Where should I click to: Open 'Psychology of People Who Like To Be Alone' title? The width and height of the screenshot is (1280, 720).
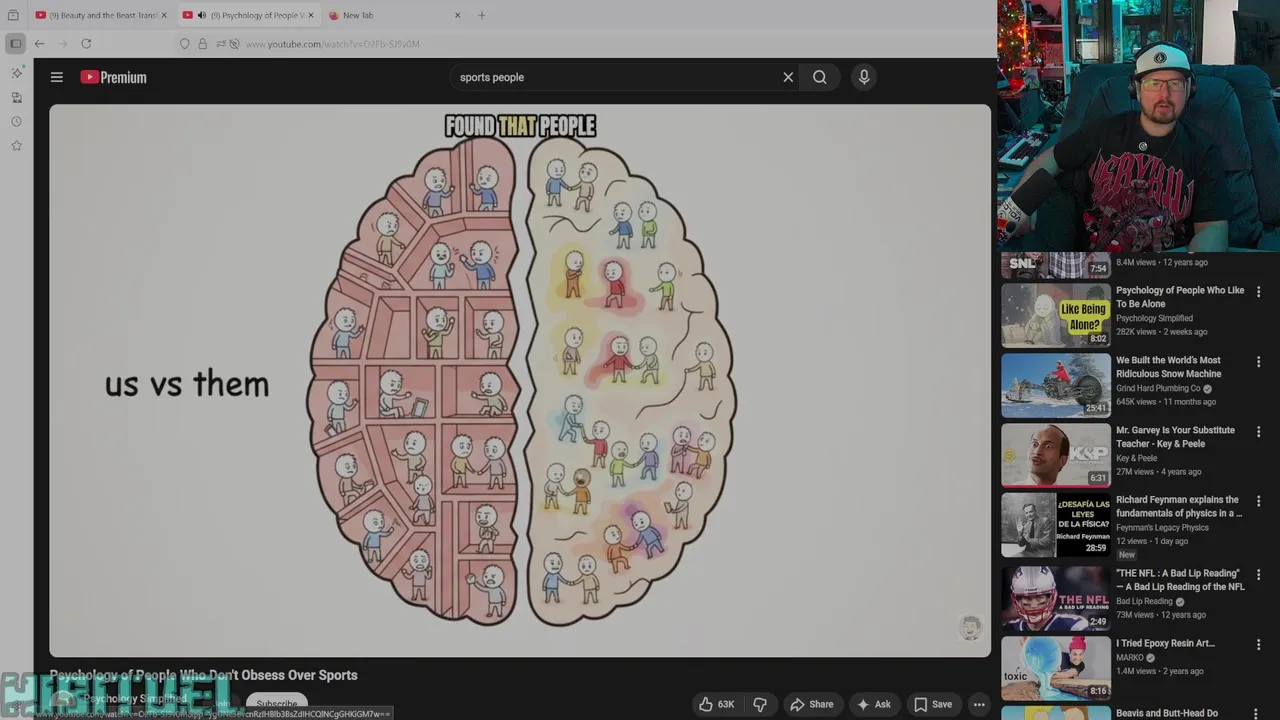pos(1180,297)
